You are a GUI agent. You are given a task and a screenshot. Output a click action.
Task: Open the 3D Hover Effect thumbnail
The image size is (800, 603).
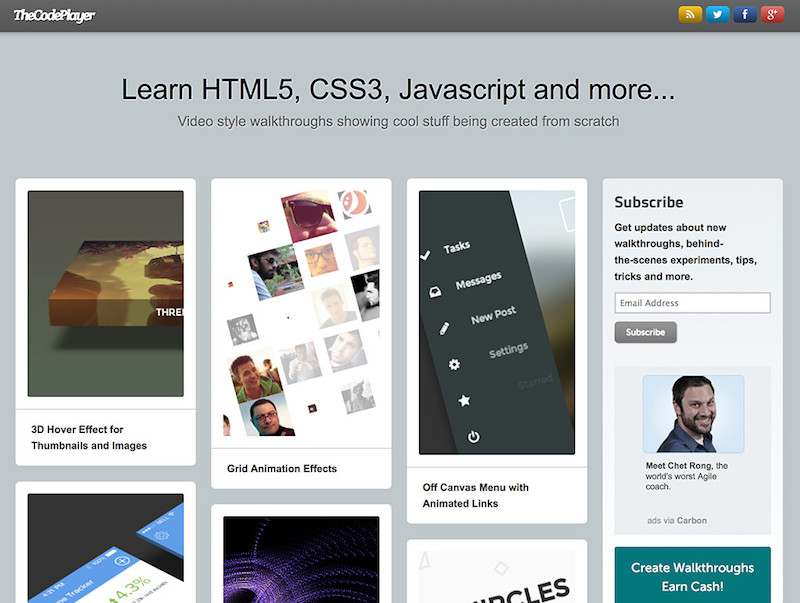(x=106, y=294)
